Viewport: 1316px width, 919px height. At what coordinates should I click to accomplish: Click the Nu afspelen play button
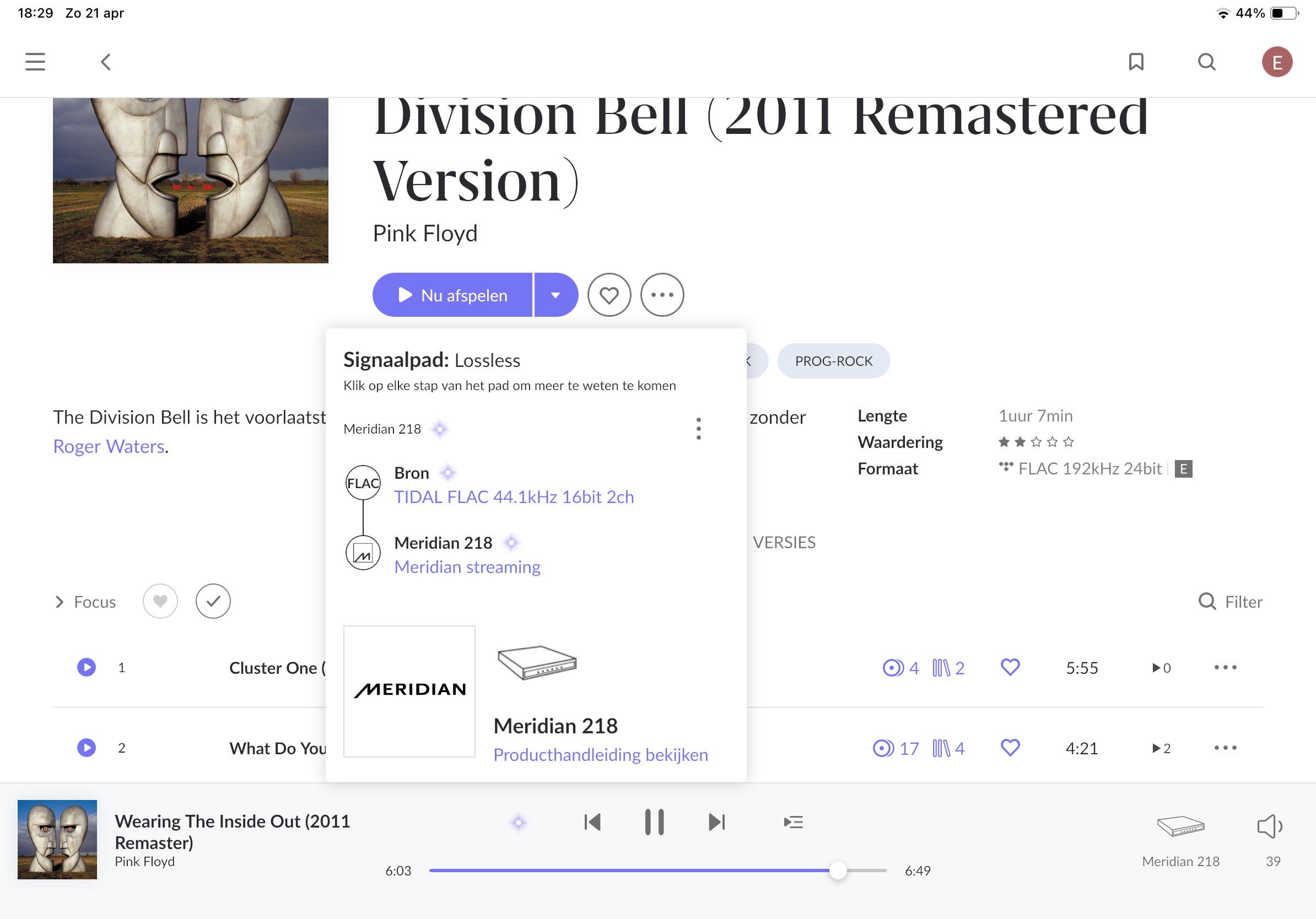coord(452,295)
